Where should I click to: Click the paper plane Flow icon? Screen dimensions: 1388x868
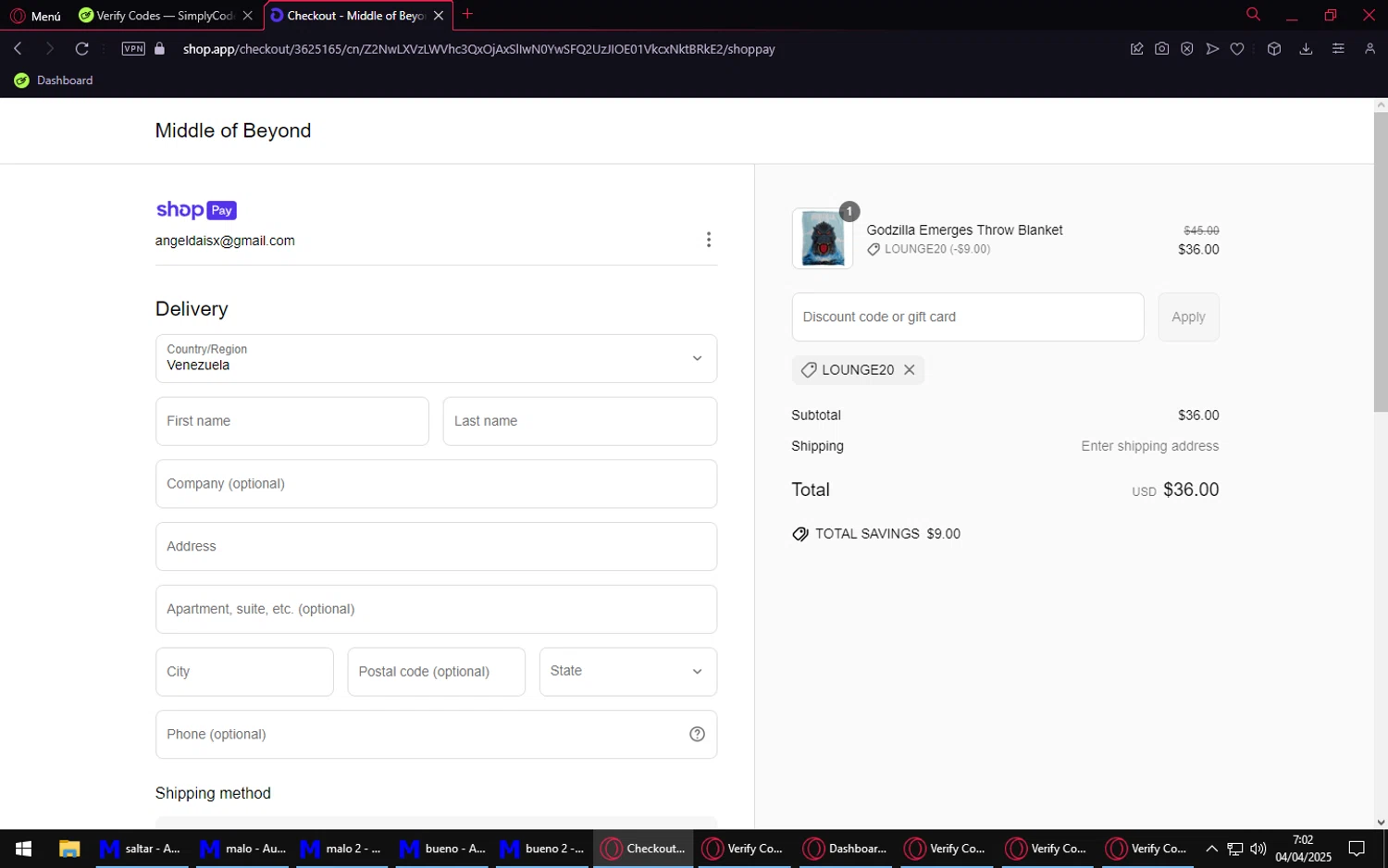point(1212,49)
